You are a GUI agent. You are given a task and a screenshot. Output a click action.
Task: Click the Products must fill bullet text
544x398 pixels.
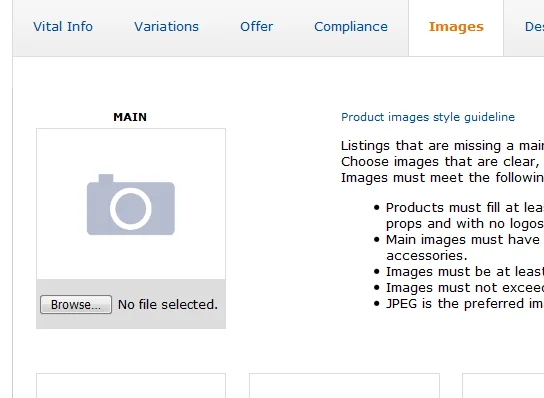465,216
